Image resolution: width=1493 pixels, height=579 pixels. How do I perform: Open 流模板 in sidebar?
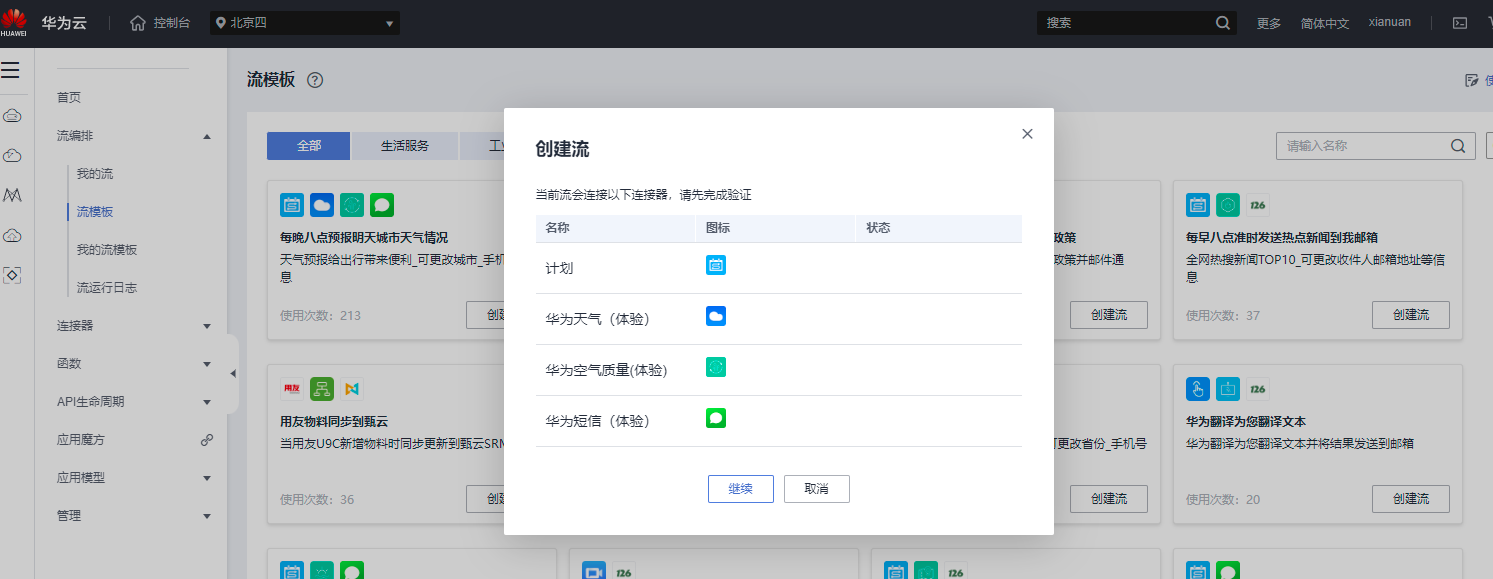click(x=95, y=212)
